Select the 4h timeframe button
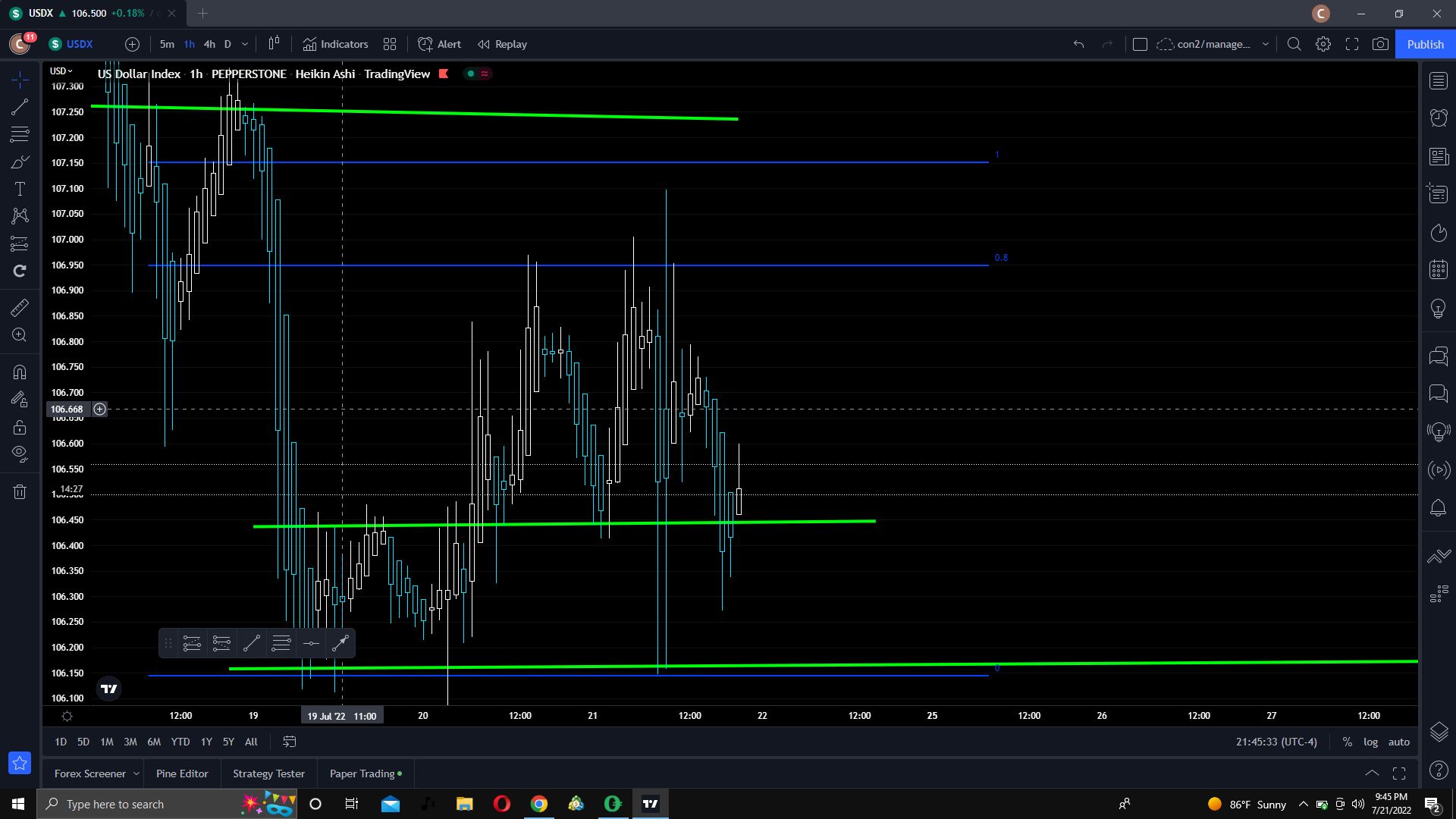This screenshot has height=819, width=1456. click(209, 44)
